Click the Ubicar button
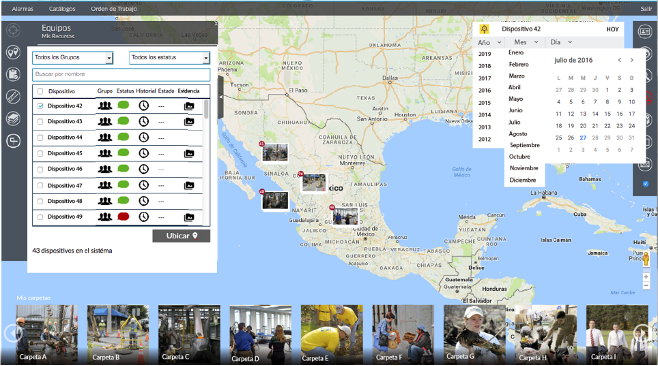Viewport: 658px width, 366px height. tap(181, 236)
